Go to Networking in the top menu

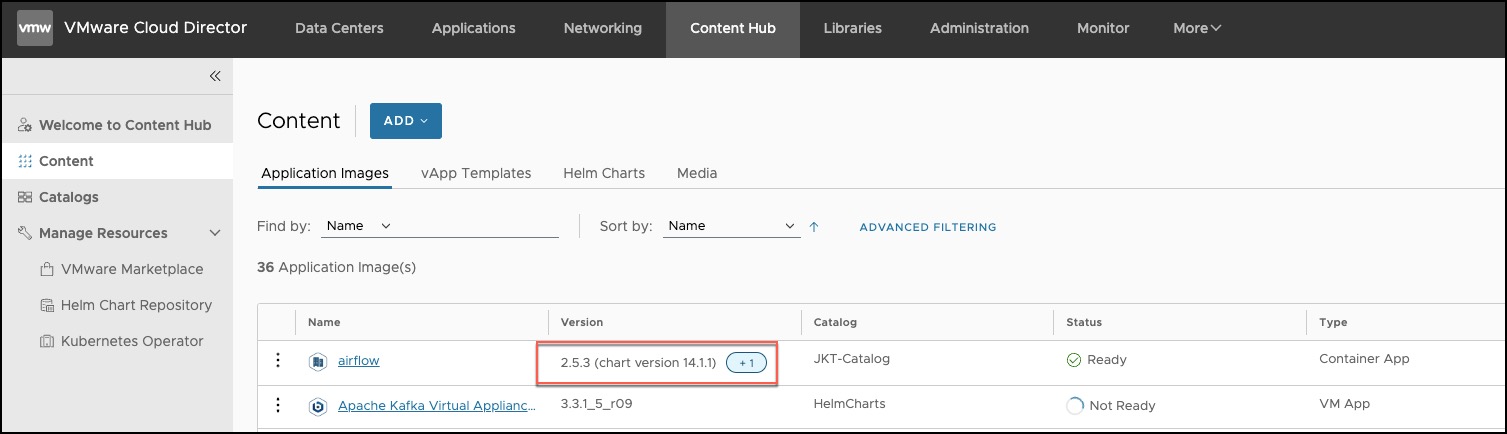click(603, 28)
